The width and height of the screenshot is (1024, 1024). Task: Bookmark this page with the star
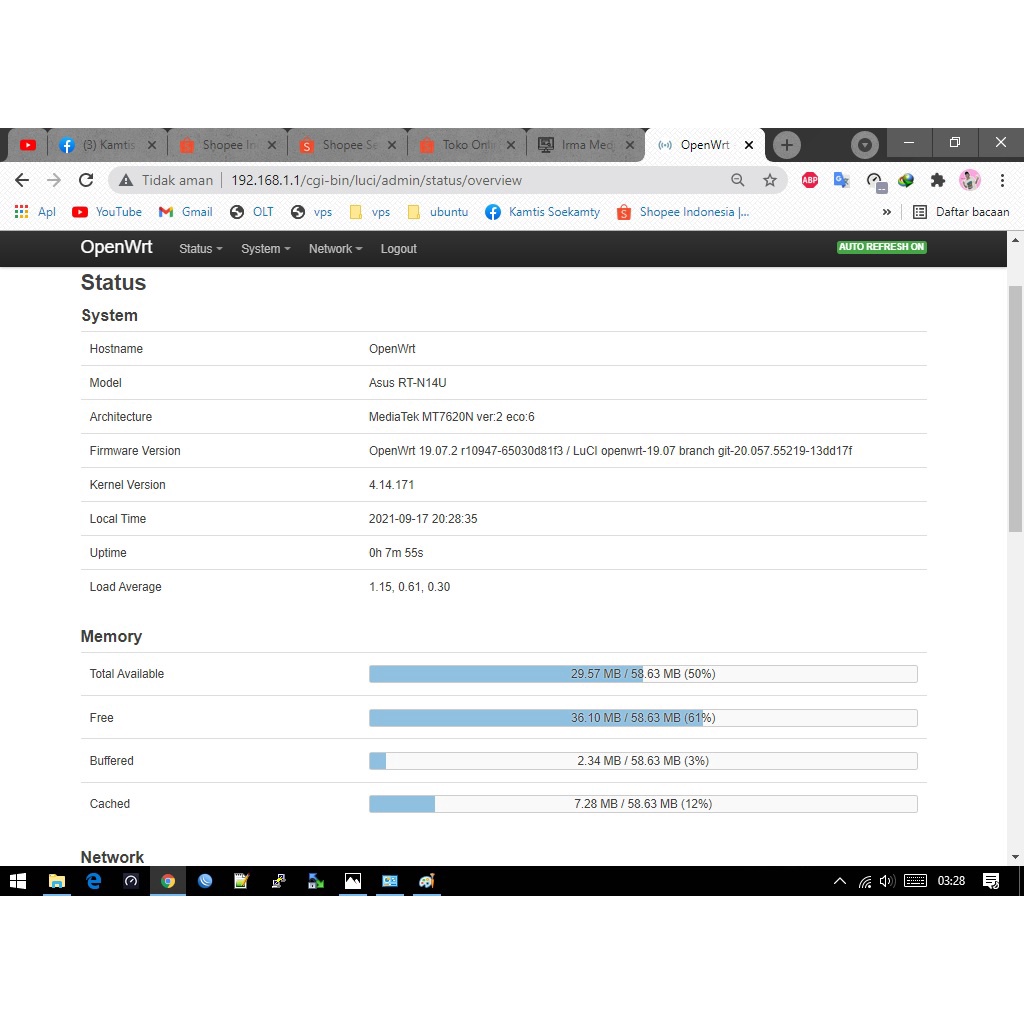770,180
